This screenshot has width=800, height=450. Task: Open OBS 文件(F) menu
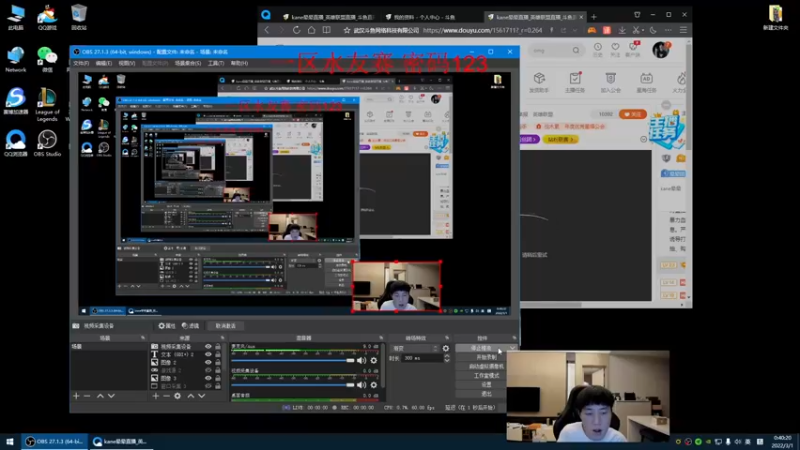81,63
